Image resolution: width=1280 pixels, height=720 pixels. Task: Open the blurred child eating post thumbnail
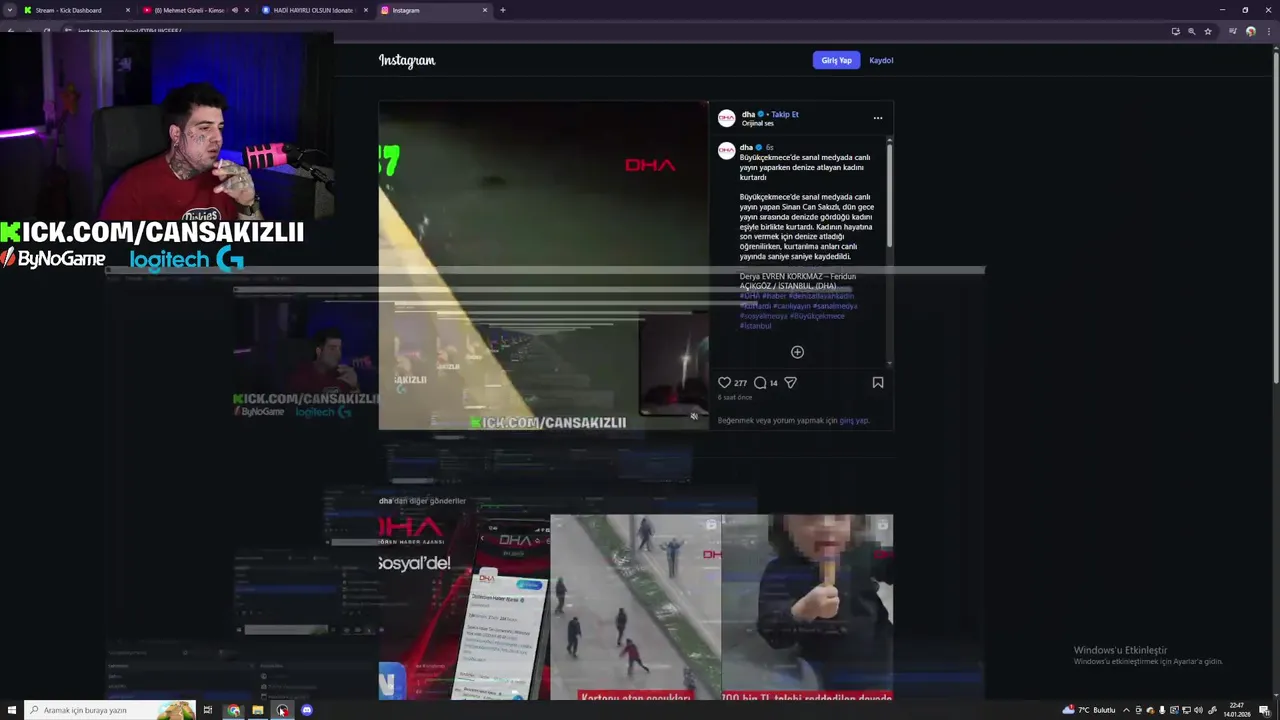807,607
